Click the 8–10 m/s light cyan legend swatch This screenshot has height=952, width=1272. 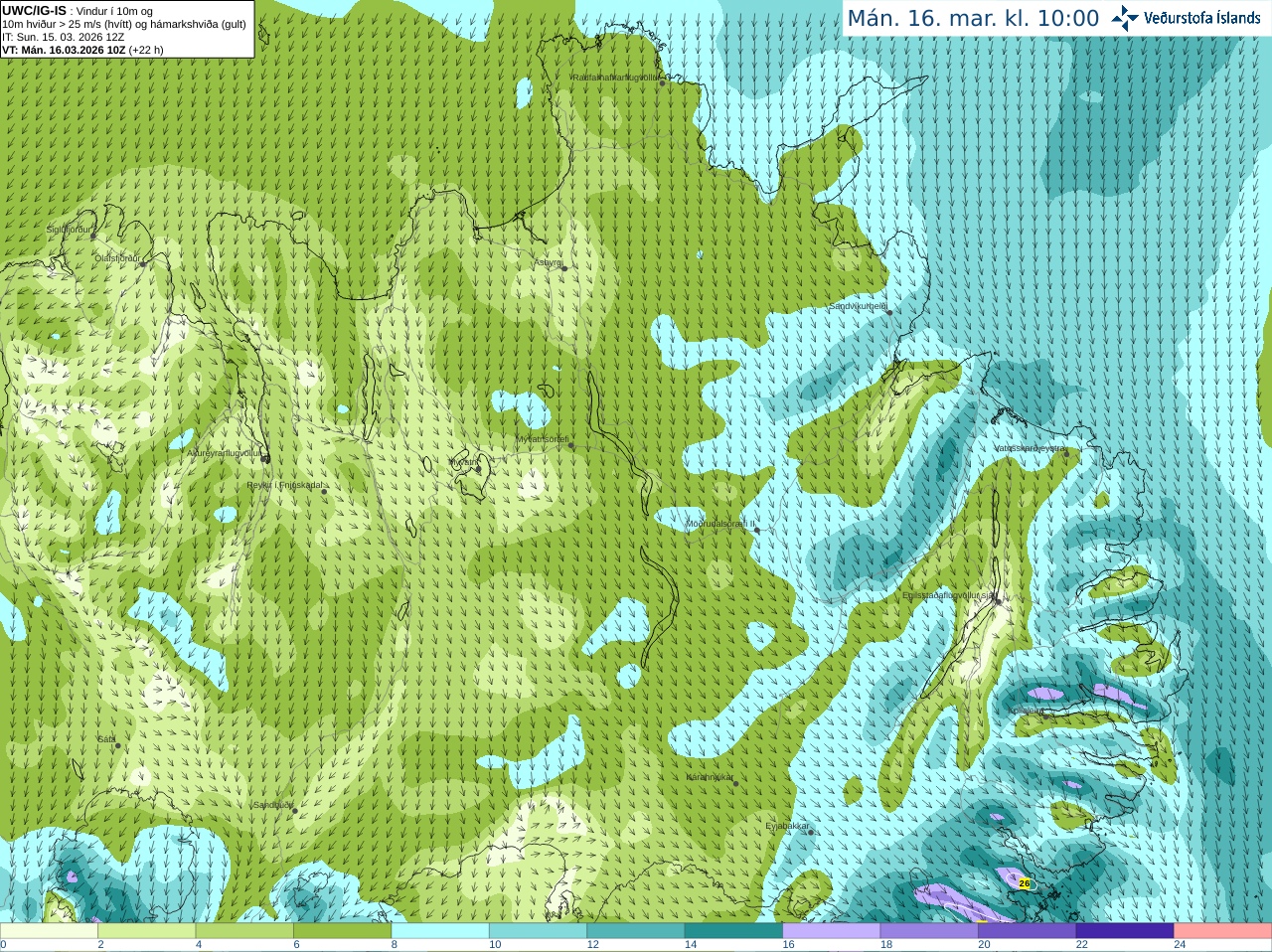point(440,931)
